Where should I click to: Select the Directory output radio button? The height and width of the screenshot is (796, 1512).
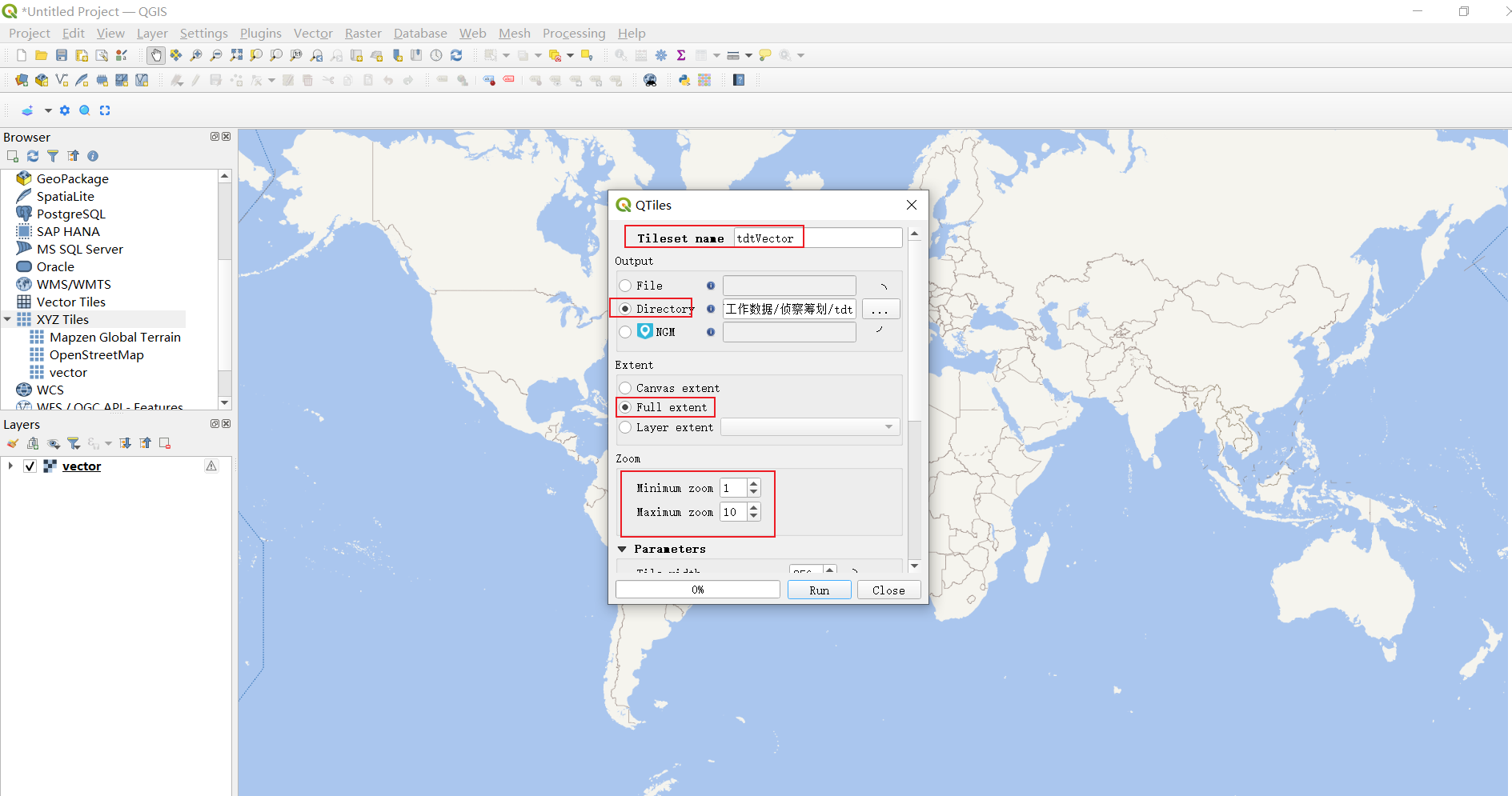point(625,309)
